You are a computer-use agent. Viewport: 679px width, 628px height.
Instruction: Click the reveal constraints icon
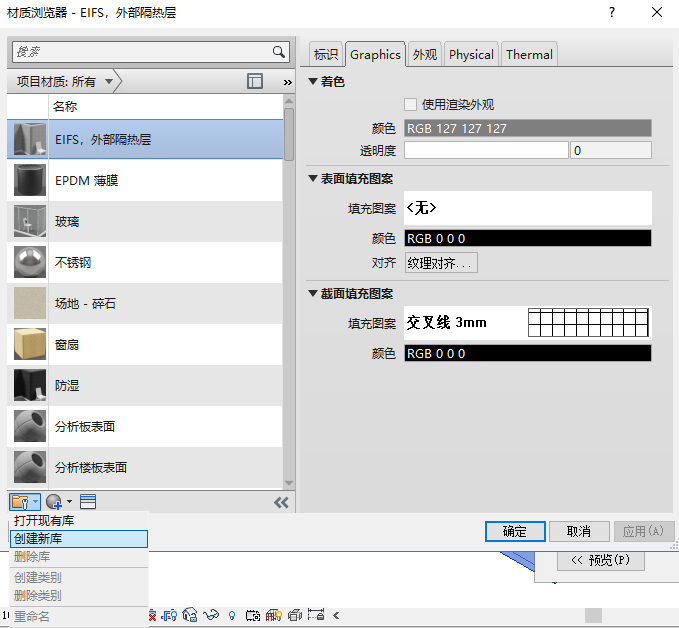pos(316,615)
